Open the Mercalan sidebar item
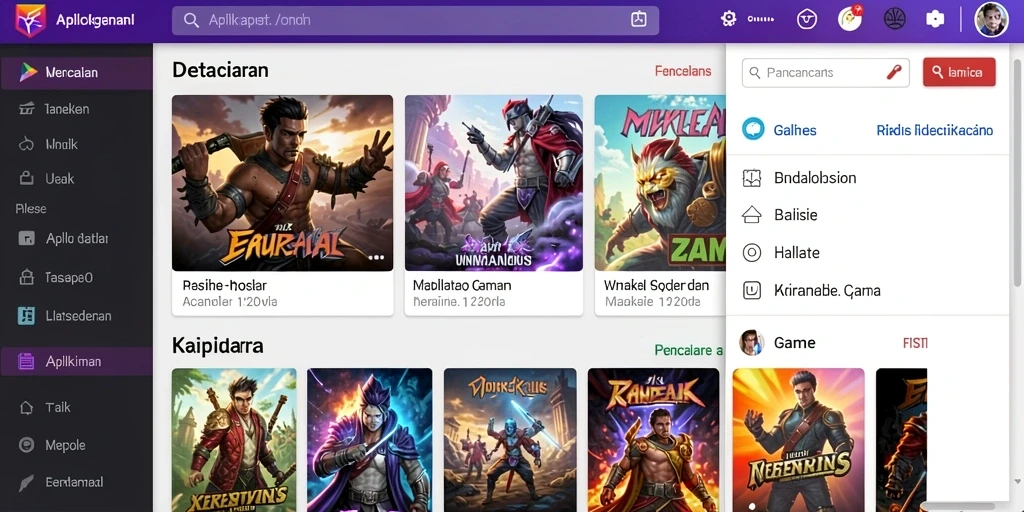 (x=76, y=72)
